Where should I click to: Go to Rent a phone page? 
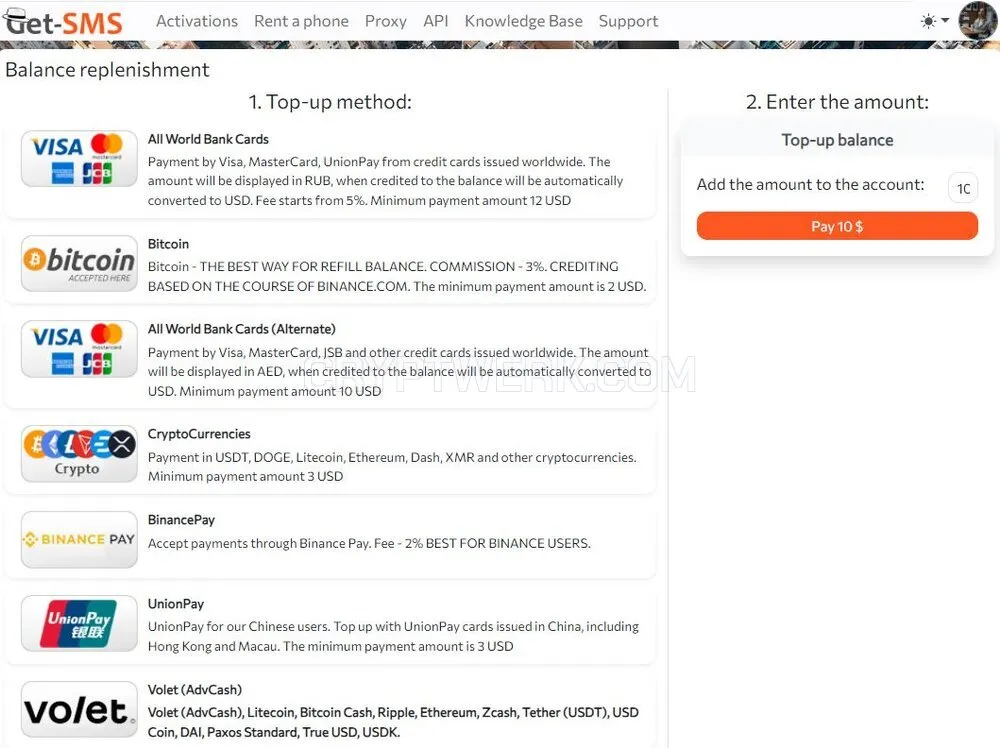(301, 21)
